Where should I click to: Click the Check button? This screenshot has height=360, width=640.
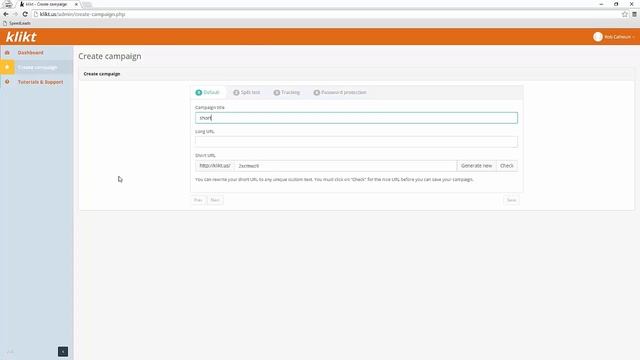tap(507, 166)
